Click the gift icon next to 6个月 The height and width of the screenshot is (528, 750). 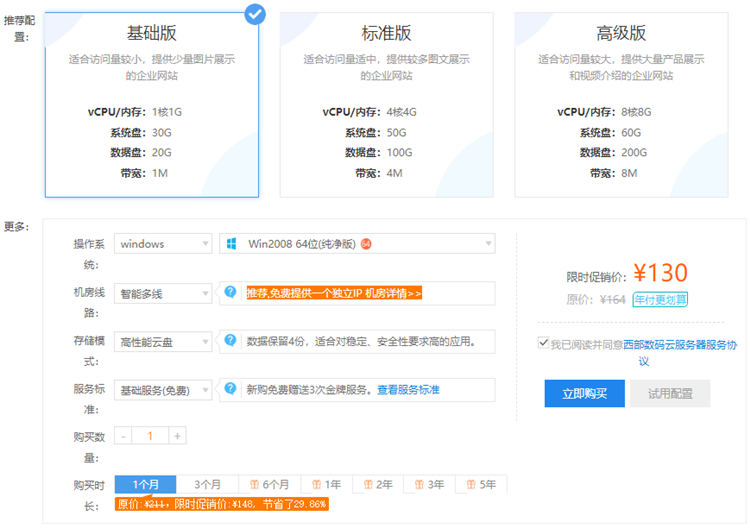[256, 485]
